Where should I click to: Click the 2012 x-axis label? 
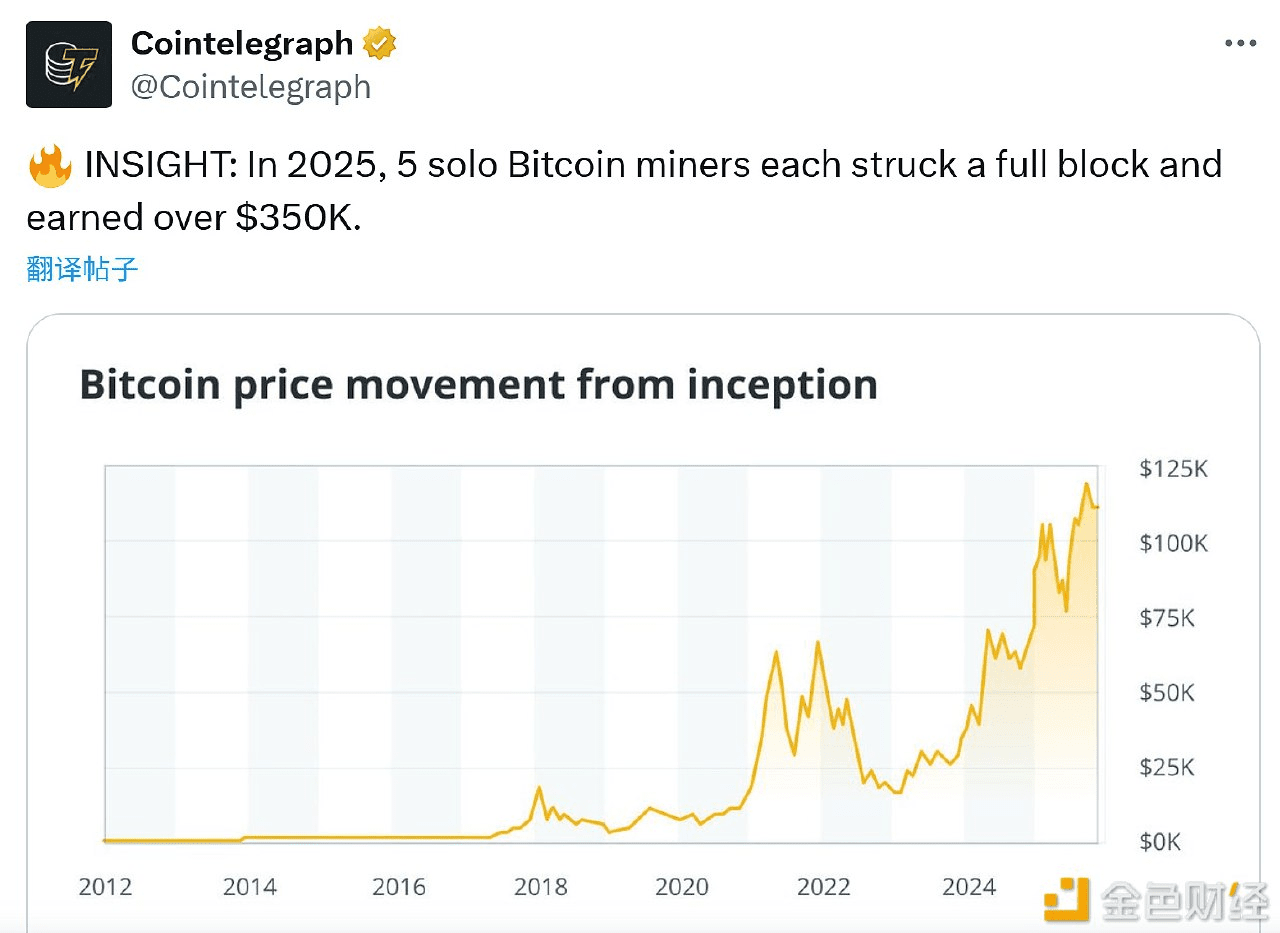click(105, 887)
